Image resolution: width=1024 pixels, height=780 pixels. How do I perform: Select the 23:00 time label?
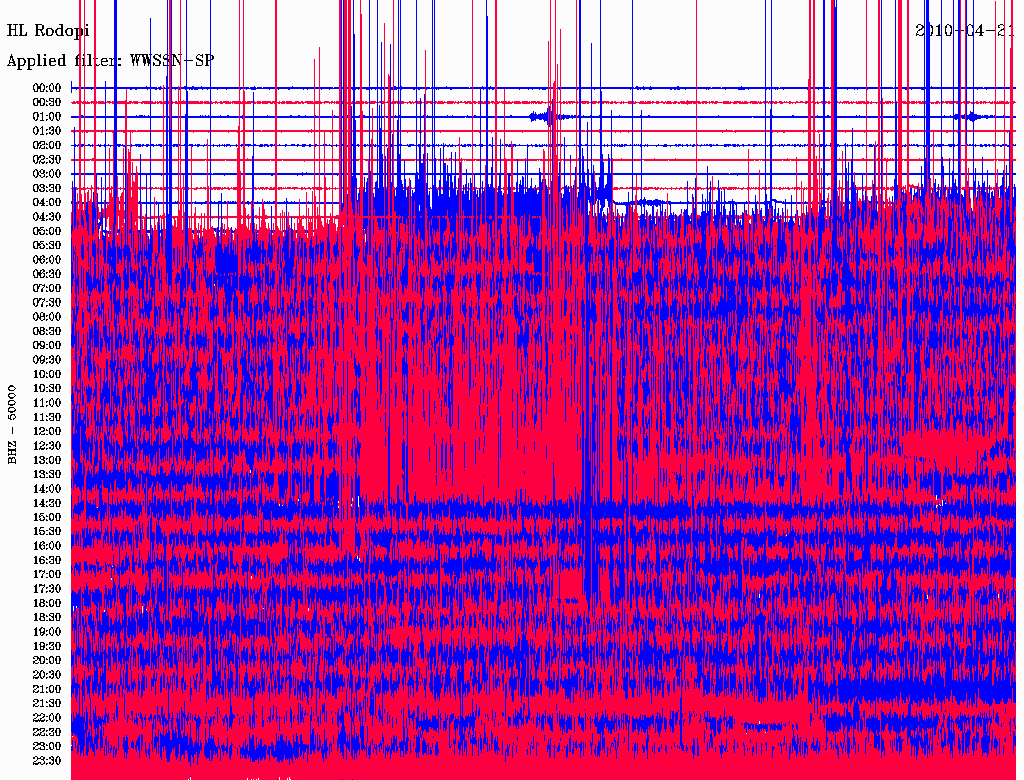pos(47,746)
